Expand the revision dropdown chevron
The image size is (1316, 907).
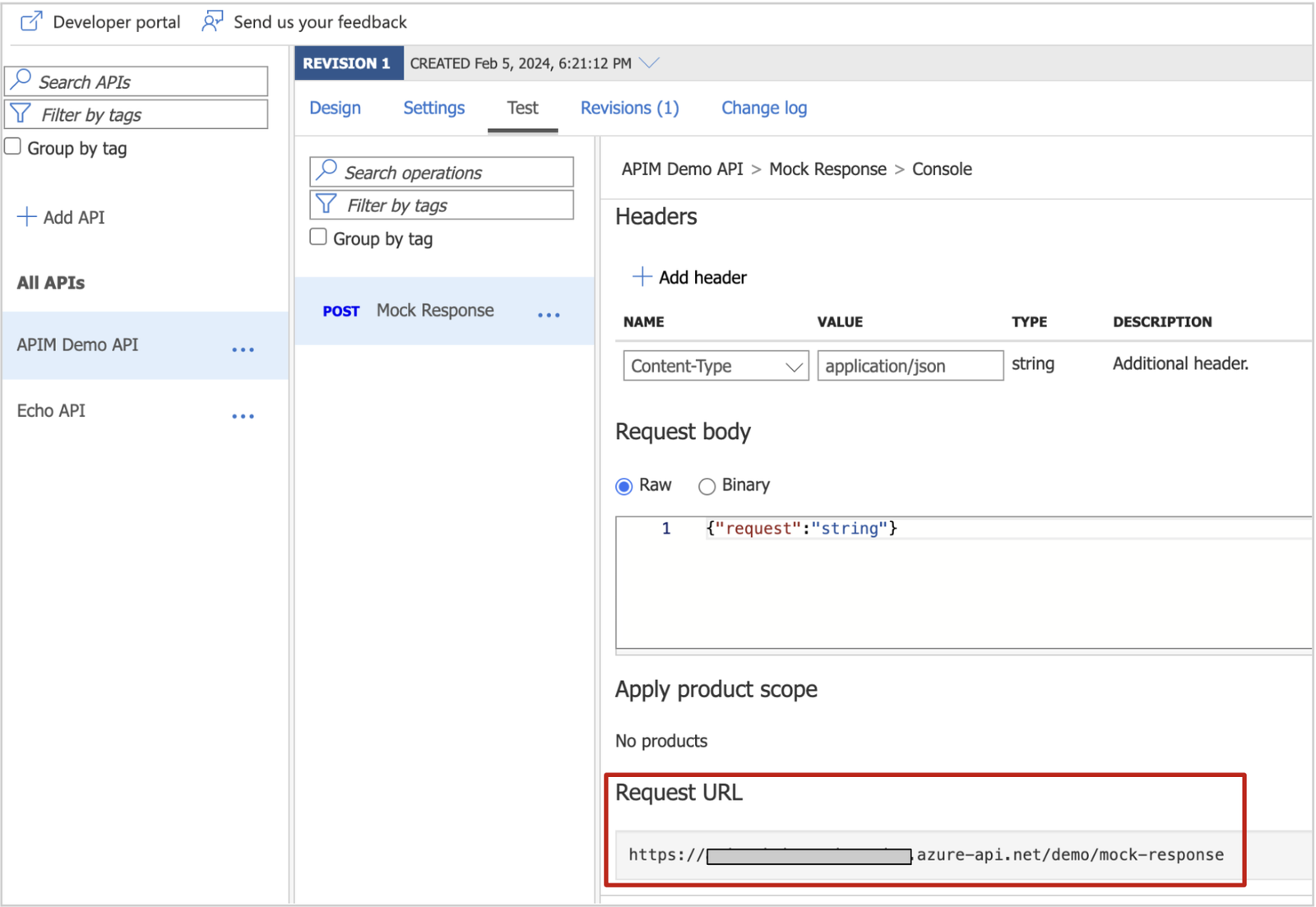click(x=649, y=63)
